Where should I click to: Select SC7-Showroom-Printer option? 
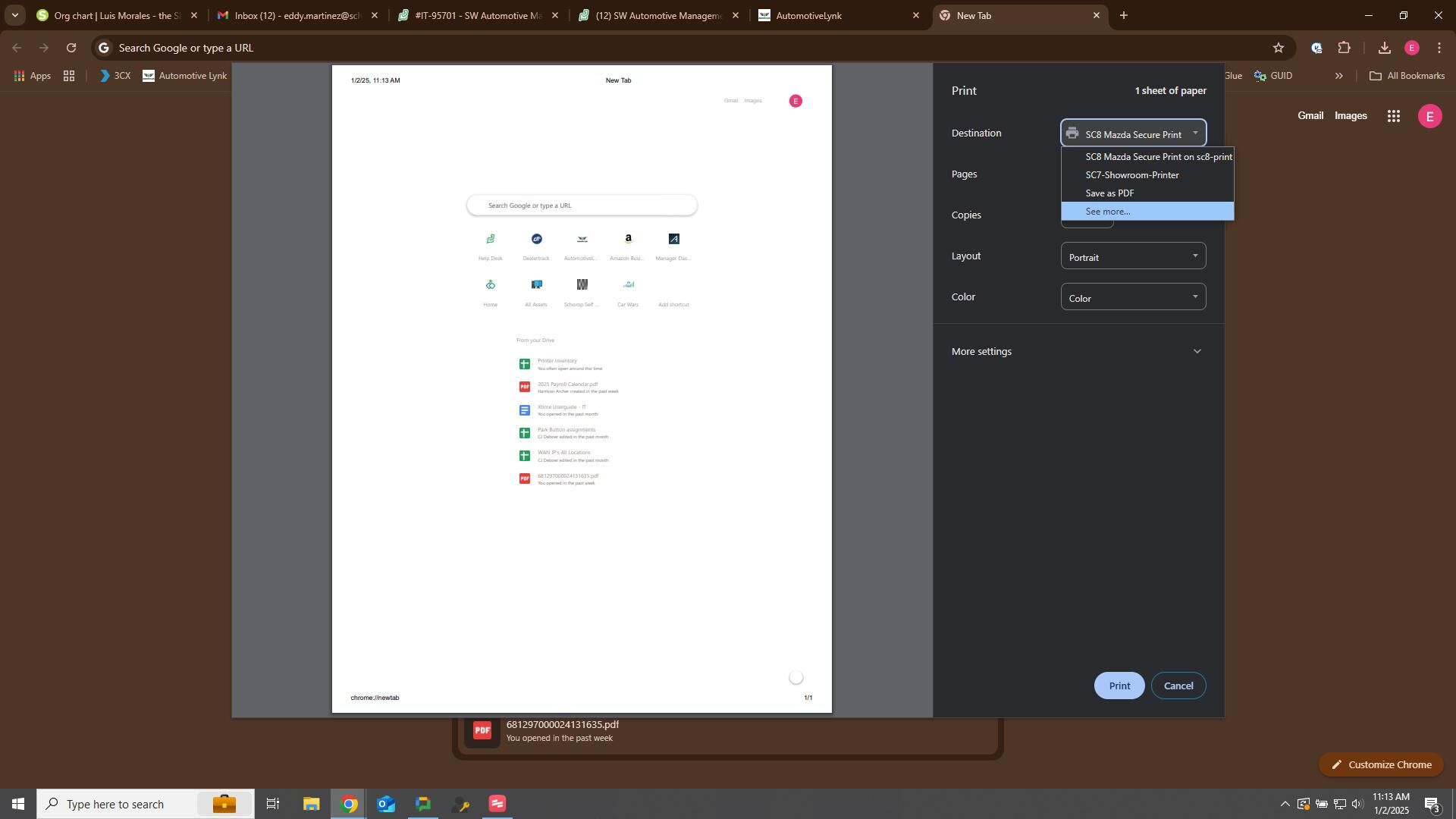[x=1132, y=175]
